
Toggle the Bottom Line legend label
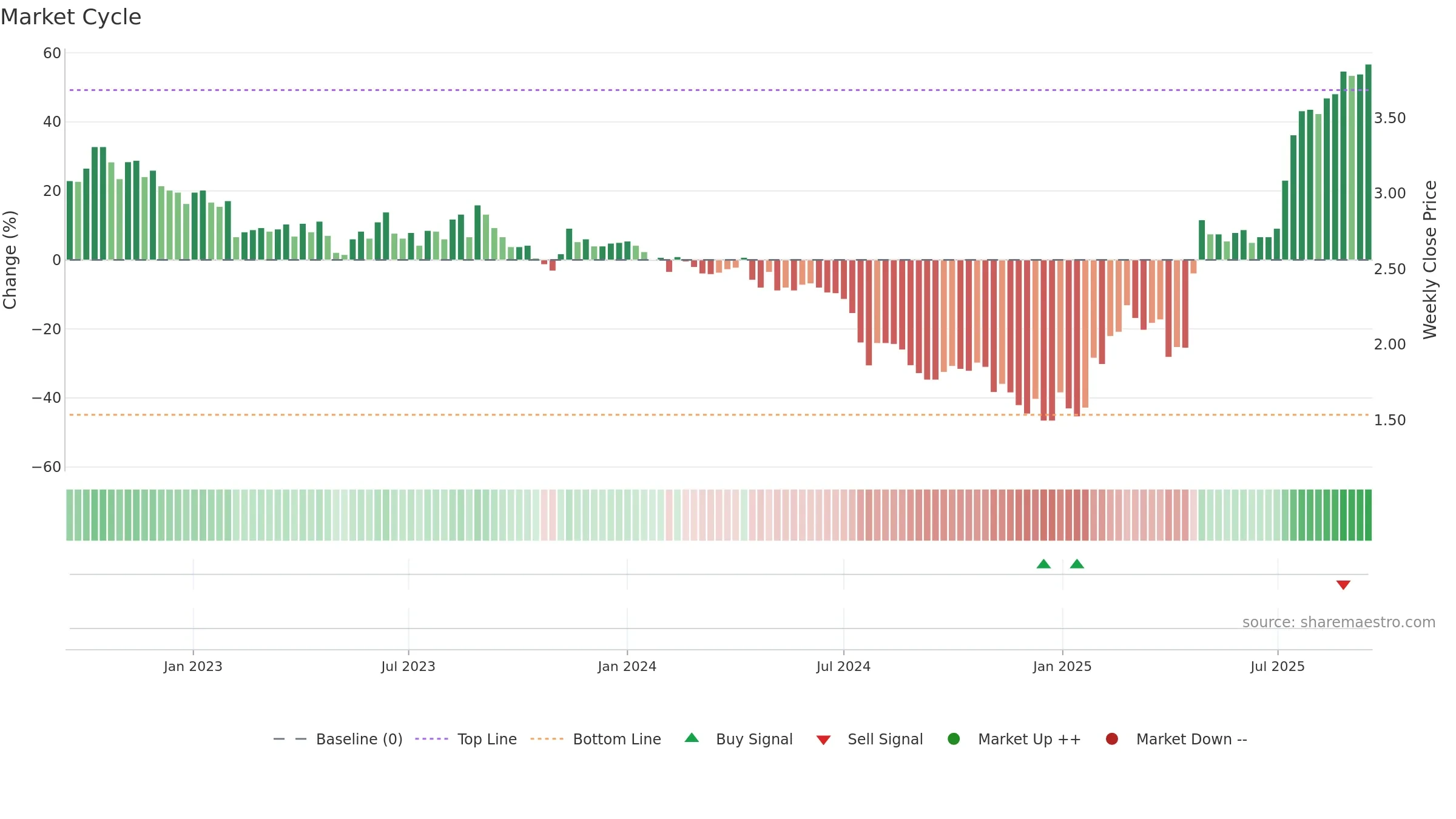[617, 740]
